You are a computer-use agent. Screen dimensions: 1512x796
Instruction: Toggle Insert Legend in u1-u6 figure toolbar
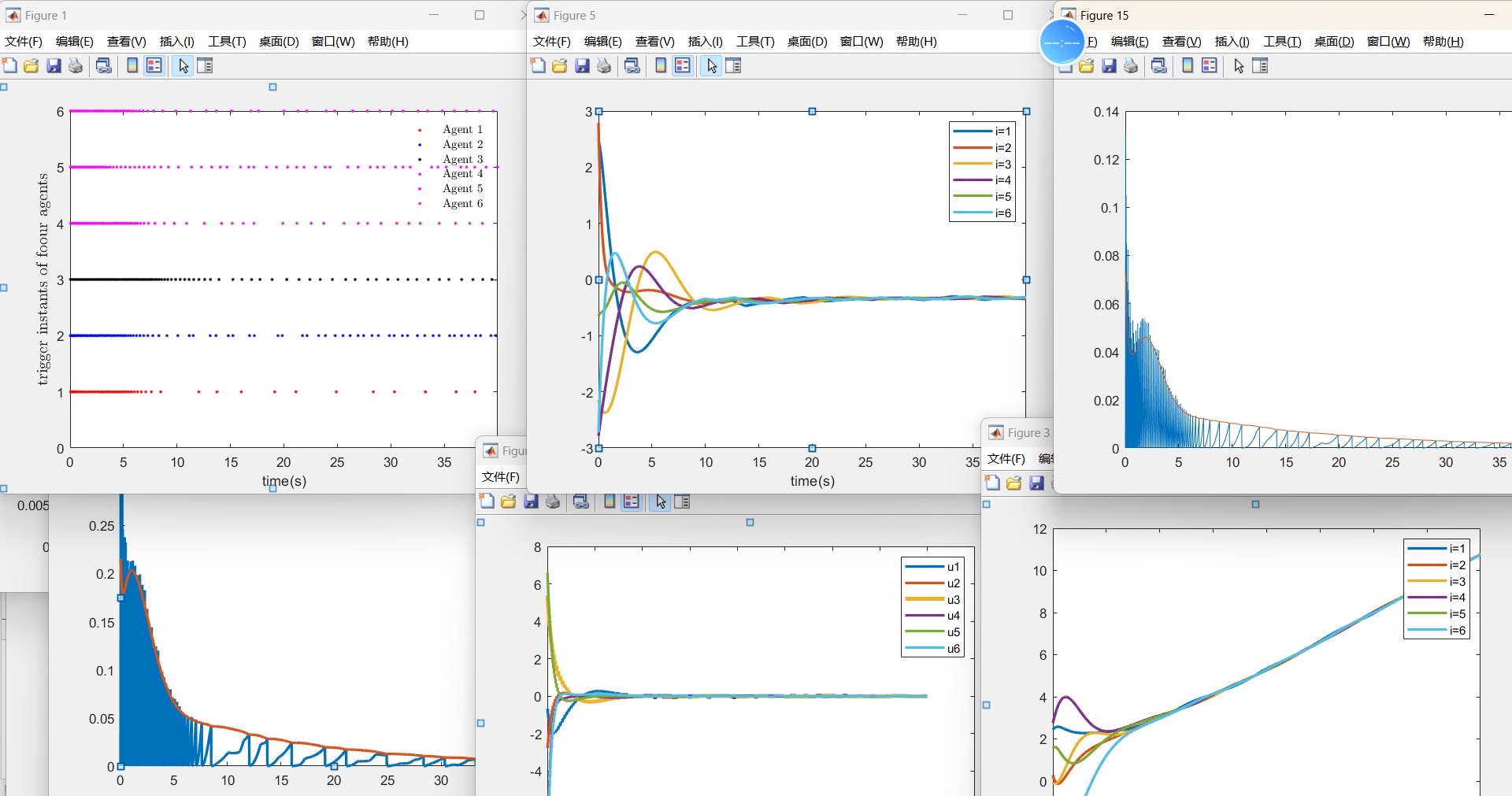[631, 501]
